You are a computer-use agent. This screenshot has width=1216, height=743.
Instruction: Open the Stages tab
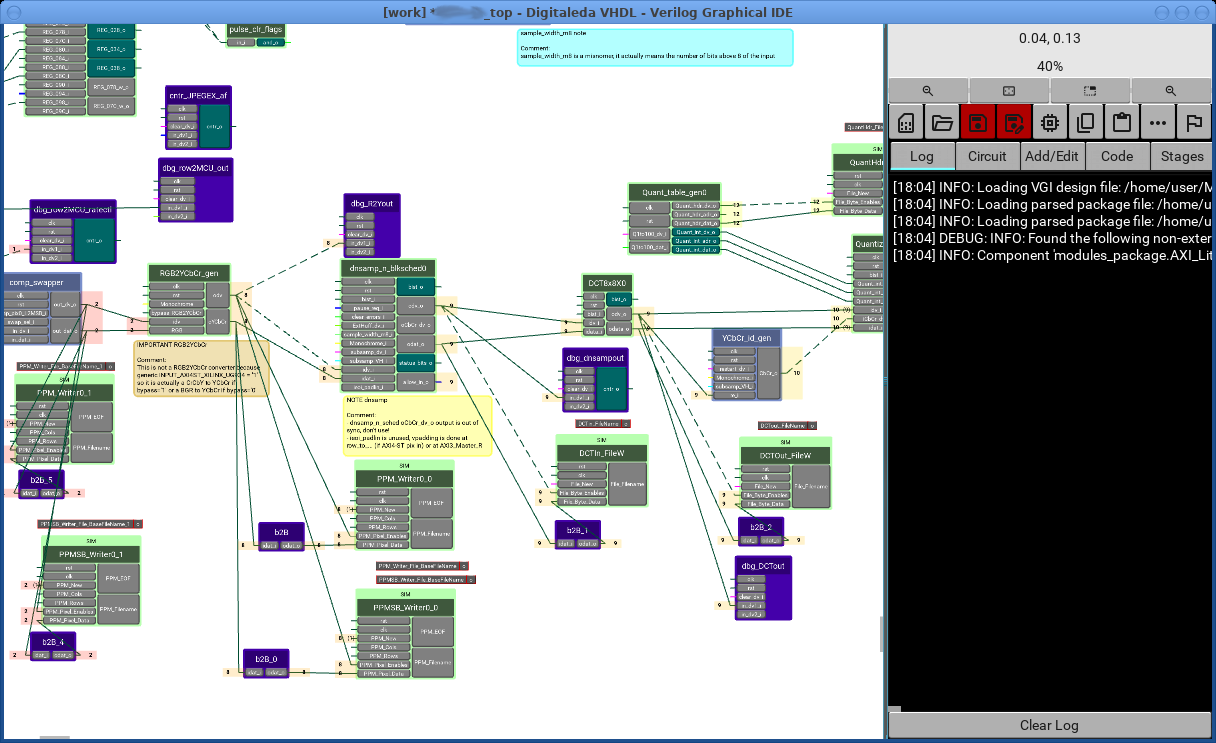click(x=1182, y=156)
